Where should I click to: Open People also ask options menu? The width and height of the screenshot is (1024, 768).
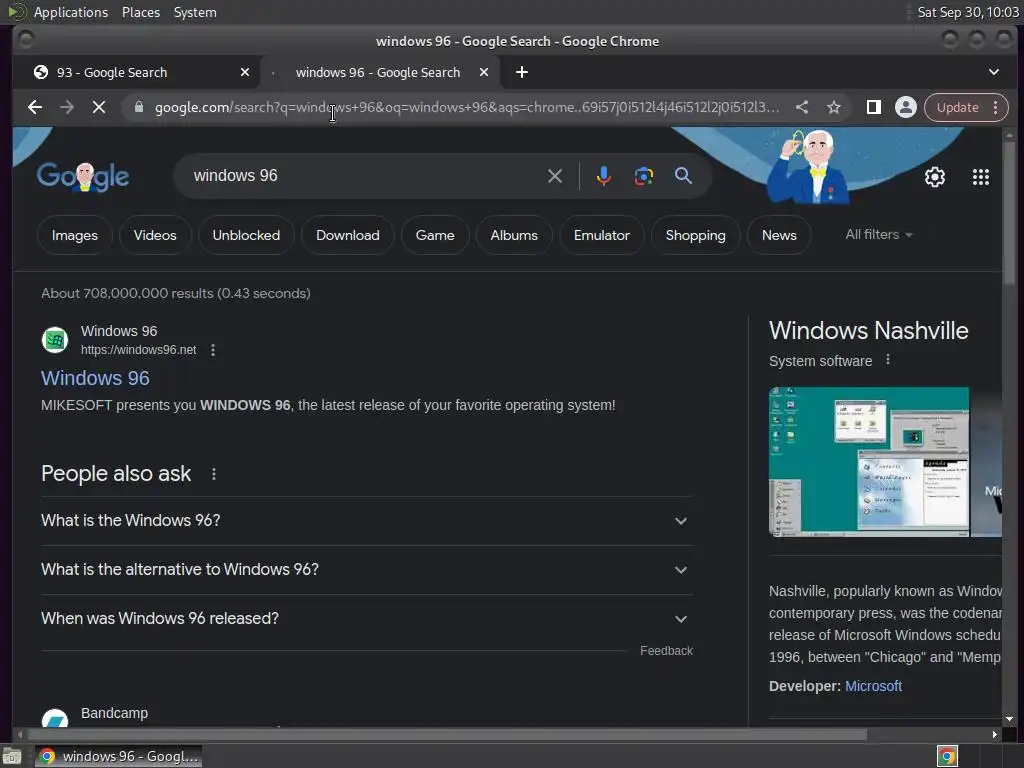(214, 474)
